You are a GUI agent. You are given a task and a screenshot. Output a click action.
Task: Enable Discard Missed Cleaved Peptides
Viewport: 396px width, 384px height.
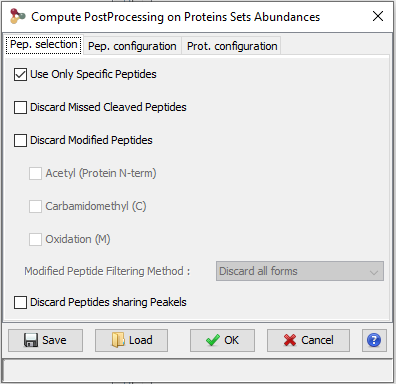pyautogui.click(x=20, y=108)
